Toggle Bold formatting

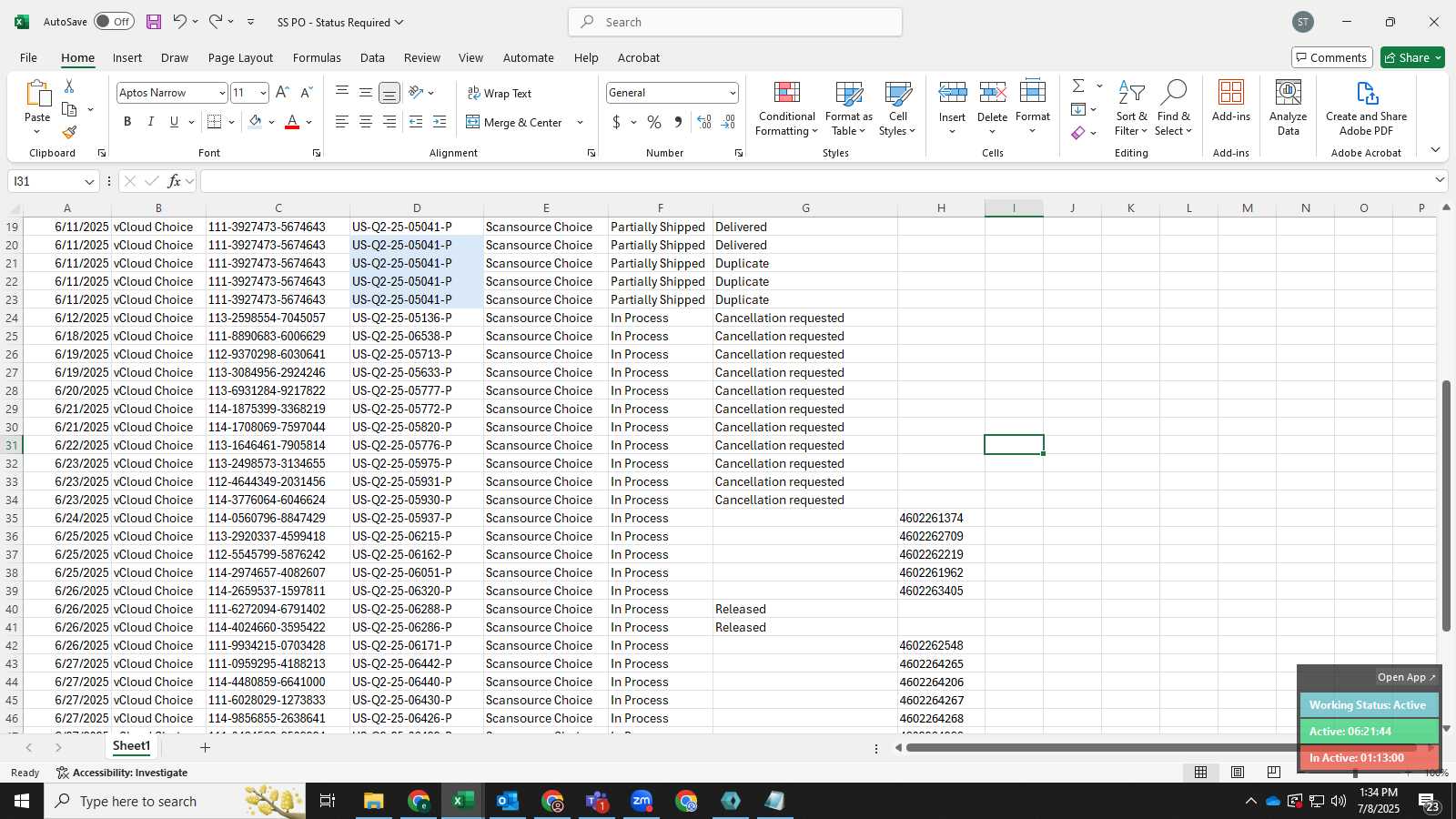127,122
